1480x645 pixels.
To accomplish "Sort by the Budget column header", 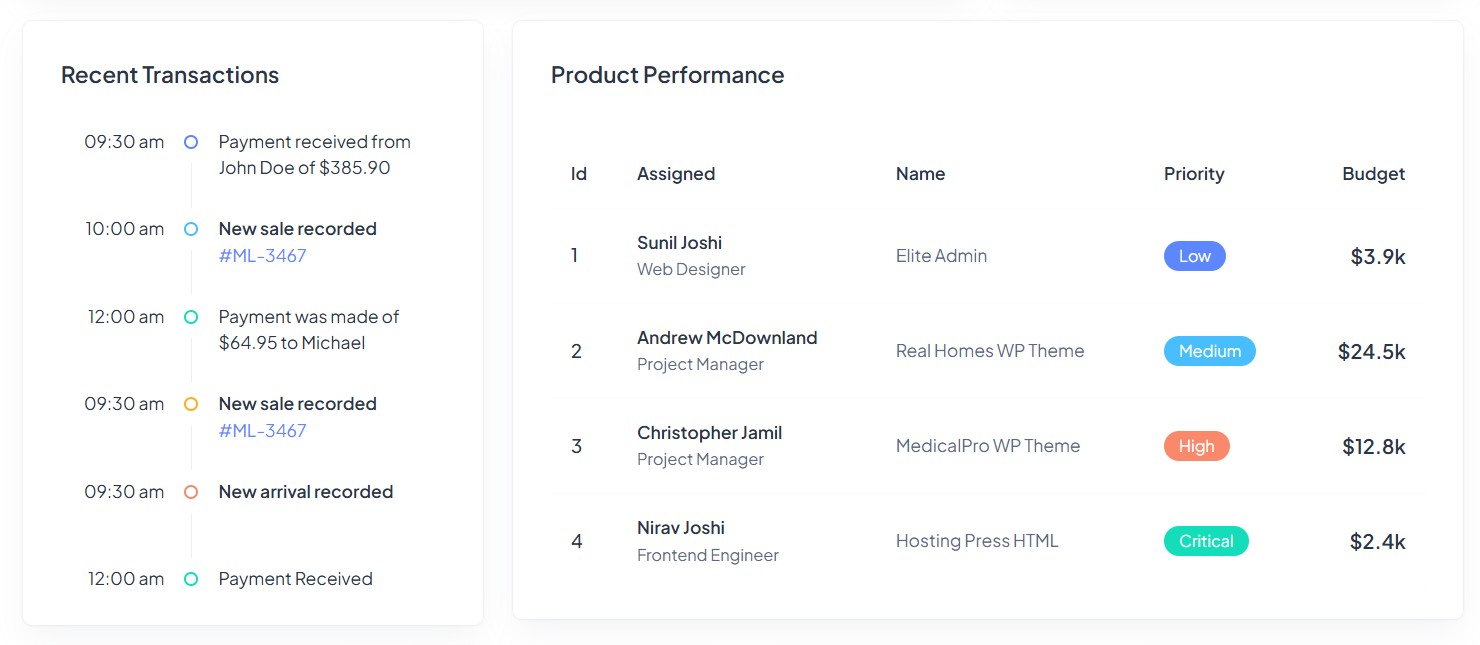I will [x=1373, y=174].
